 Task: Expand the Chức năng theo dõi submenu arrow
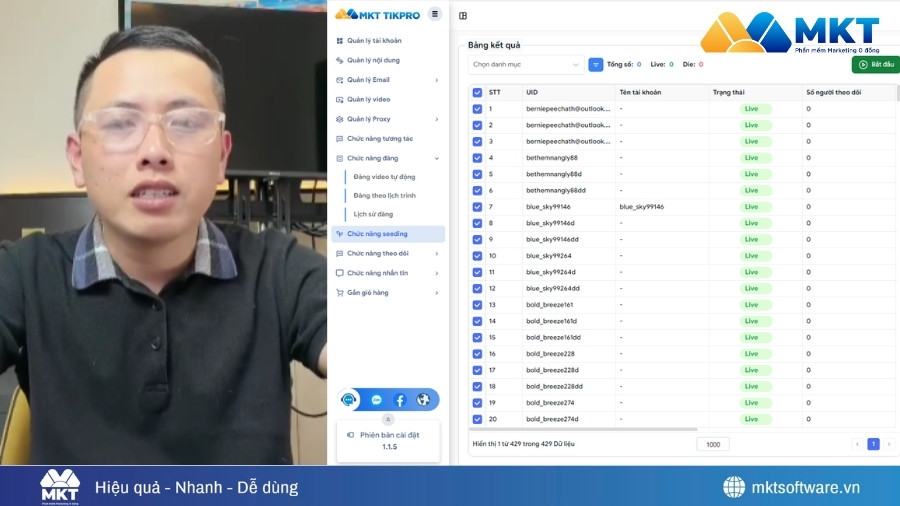437,254
